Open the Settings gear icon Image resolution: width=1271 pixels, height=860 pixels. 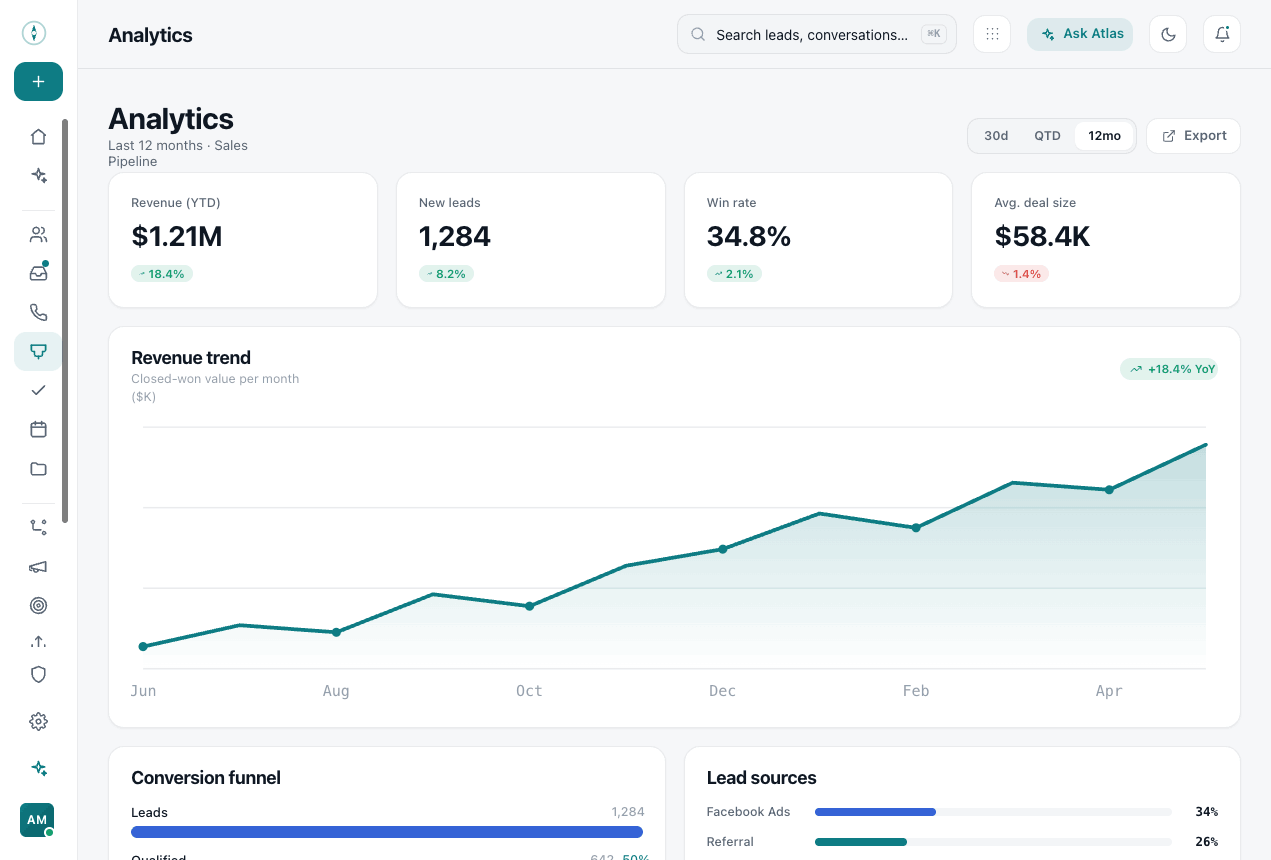click(38, 721)
